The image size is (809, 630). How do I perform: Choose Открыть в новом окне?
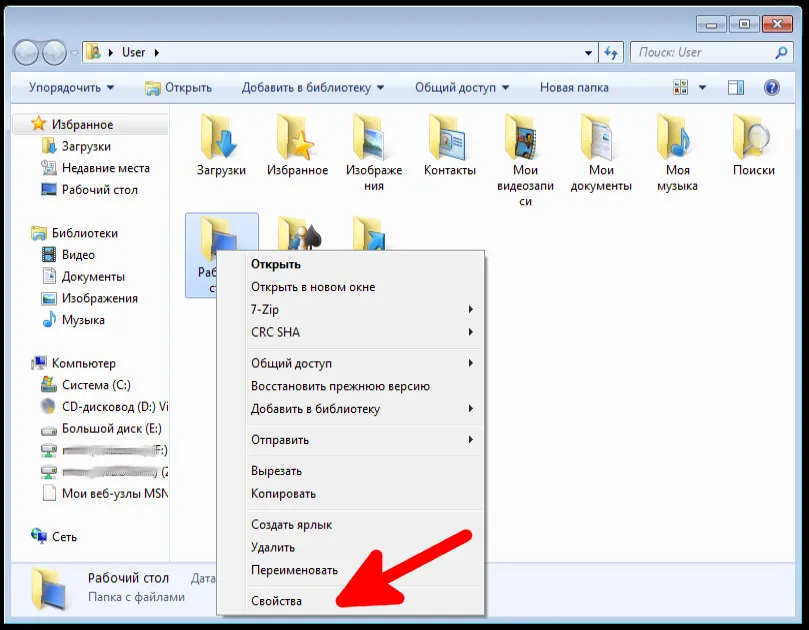click(x=364, y=287)
